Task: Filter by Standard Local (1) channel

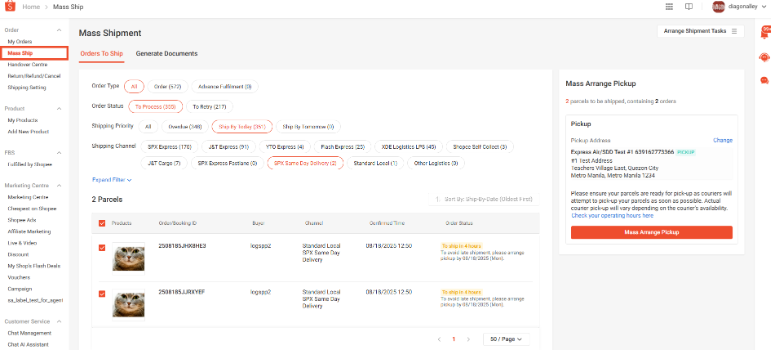Action: 376,163
